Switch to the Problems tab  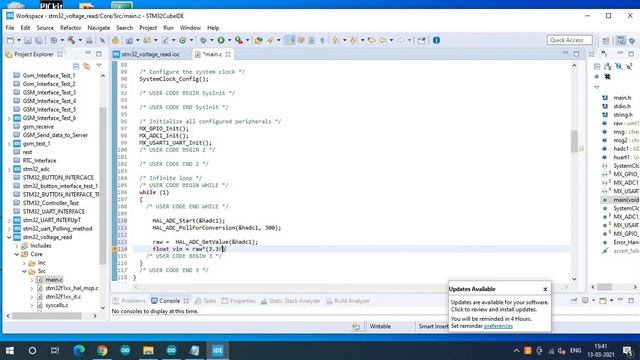(x=129, y=301)
